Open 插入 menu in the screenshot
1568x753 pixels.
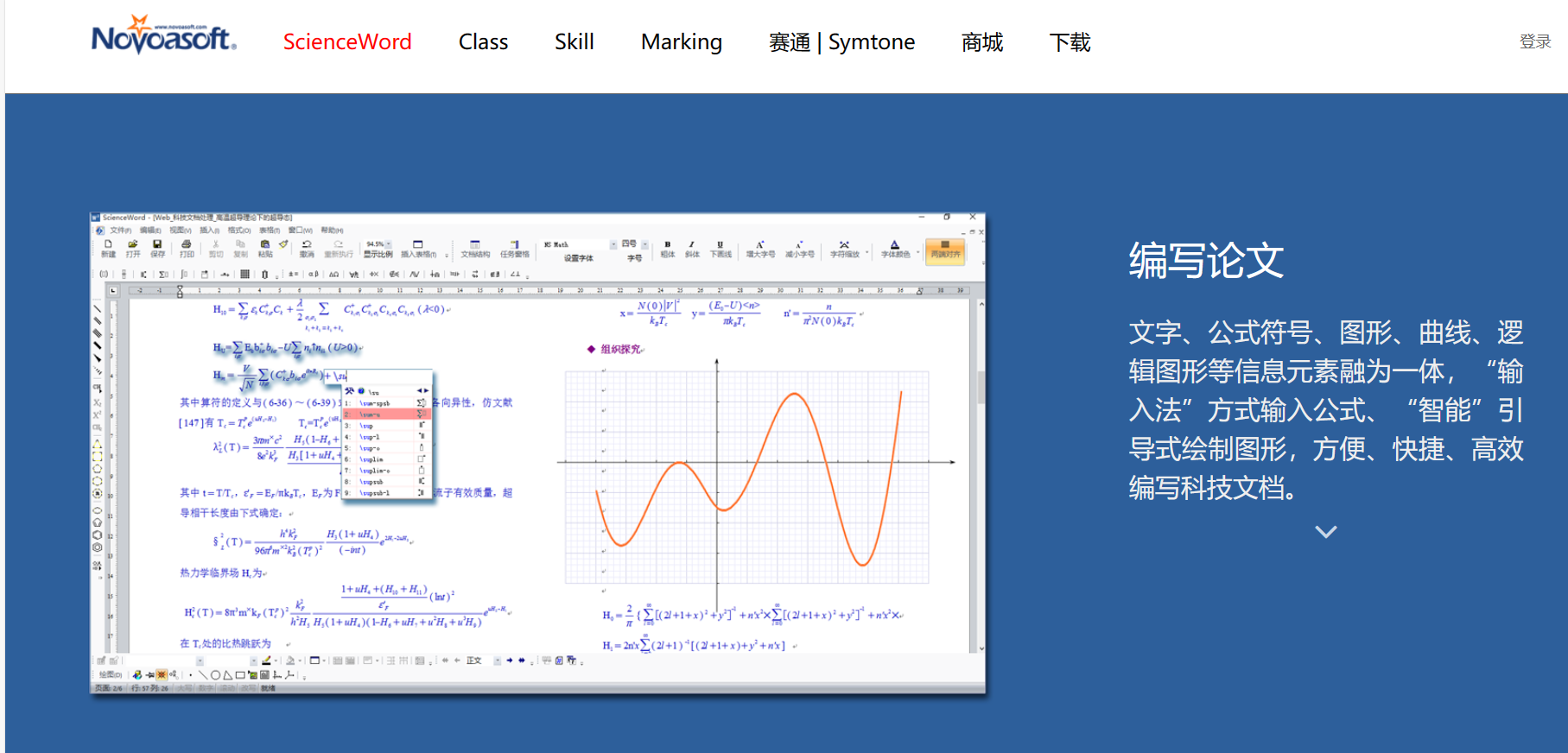pos(210,231)
